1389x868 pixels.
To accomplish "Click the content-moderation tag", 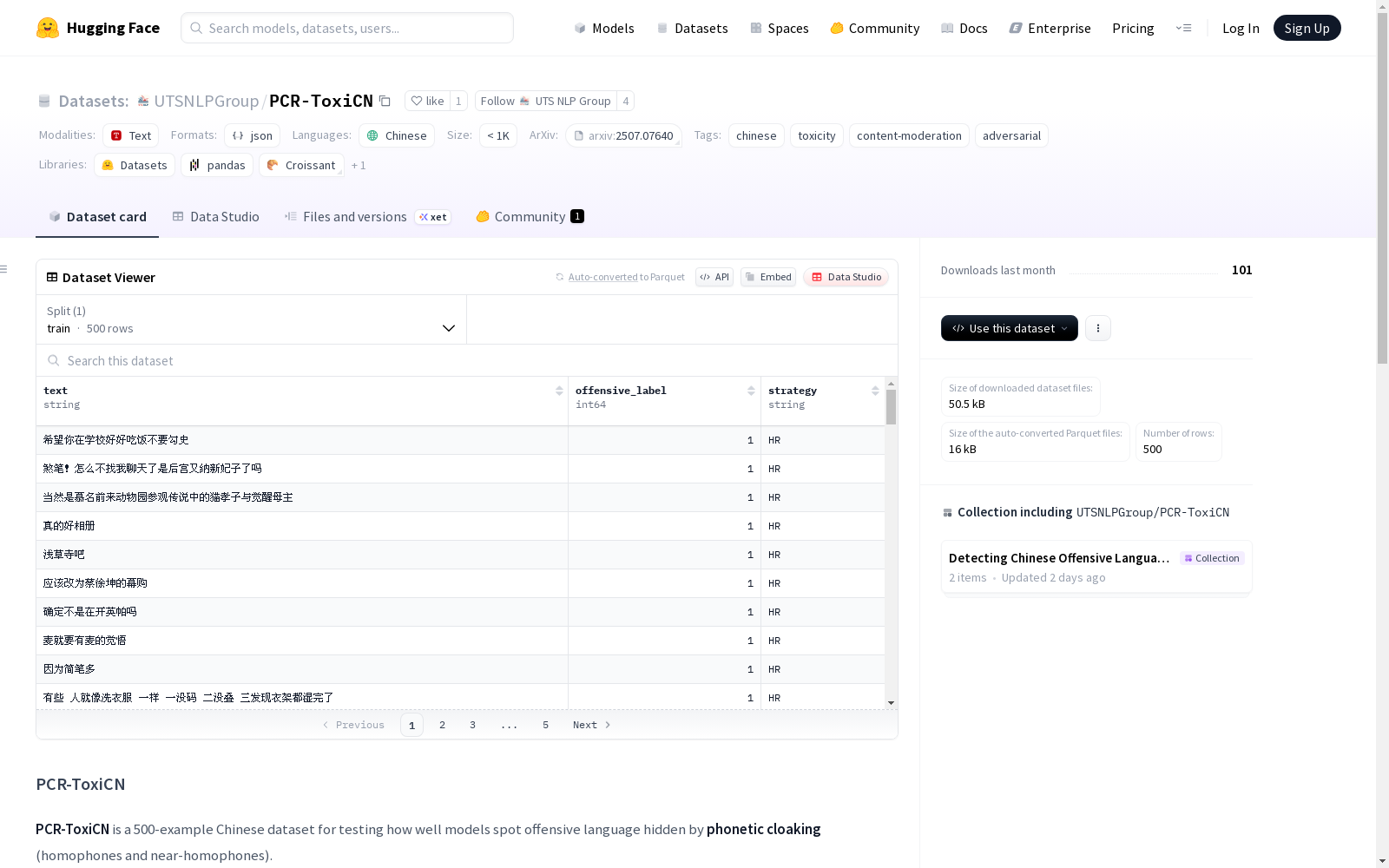I will (909, 135).
